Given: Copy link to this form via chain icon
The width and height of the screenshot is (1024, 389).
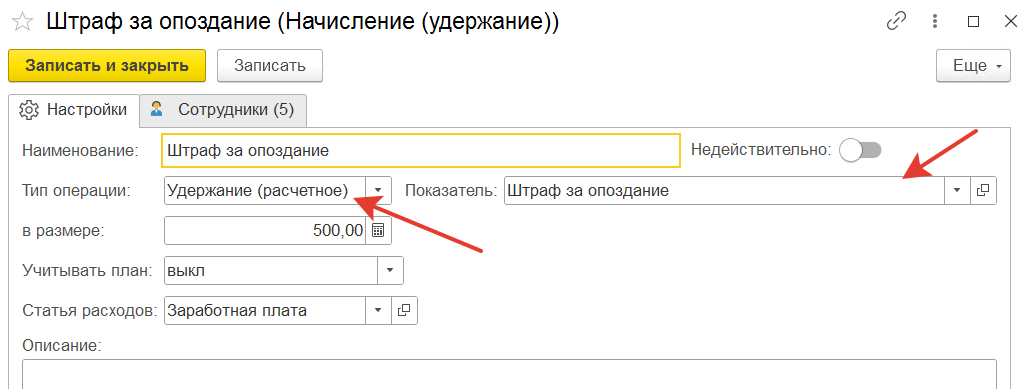Looking at the screenshot, I should (895, 22).
